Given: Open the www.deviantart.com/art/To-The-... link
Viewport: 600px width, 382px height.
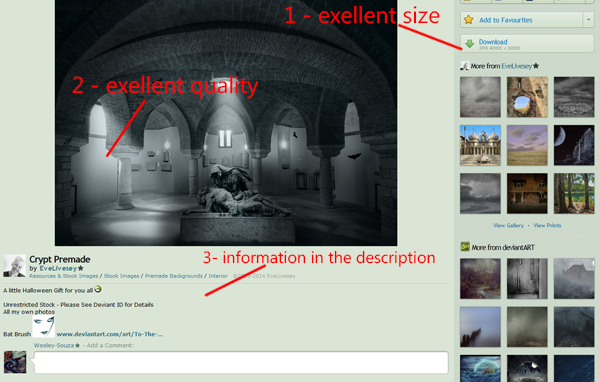Looking at the screenshot, I should (x=110, y=334).
